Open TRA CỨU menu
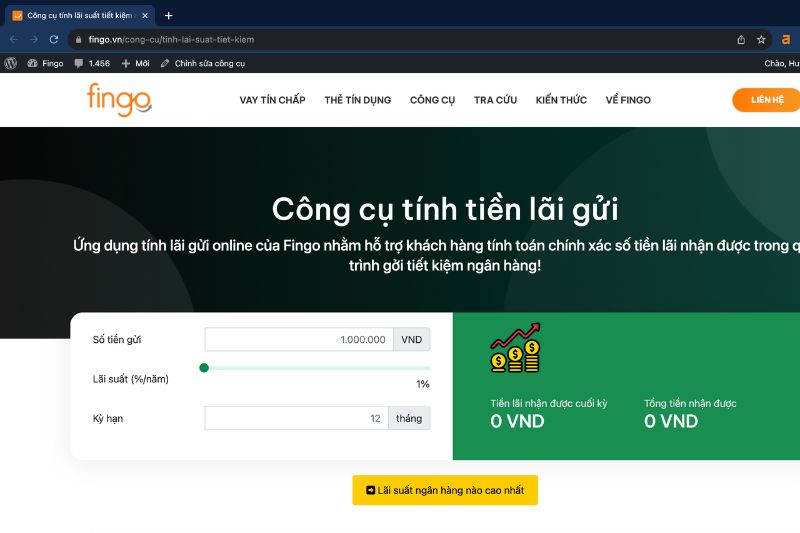The height and width of the screenshot is (533, 800). point(495,100)
